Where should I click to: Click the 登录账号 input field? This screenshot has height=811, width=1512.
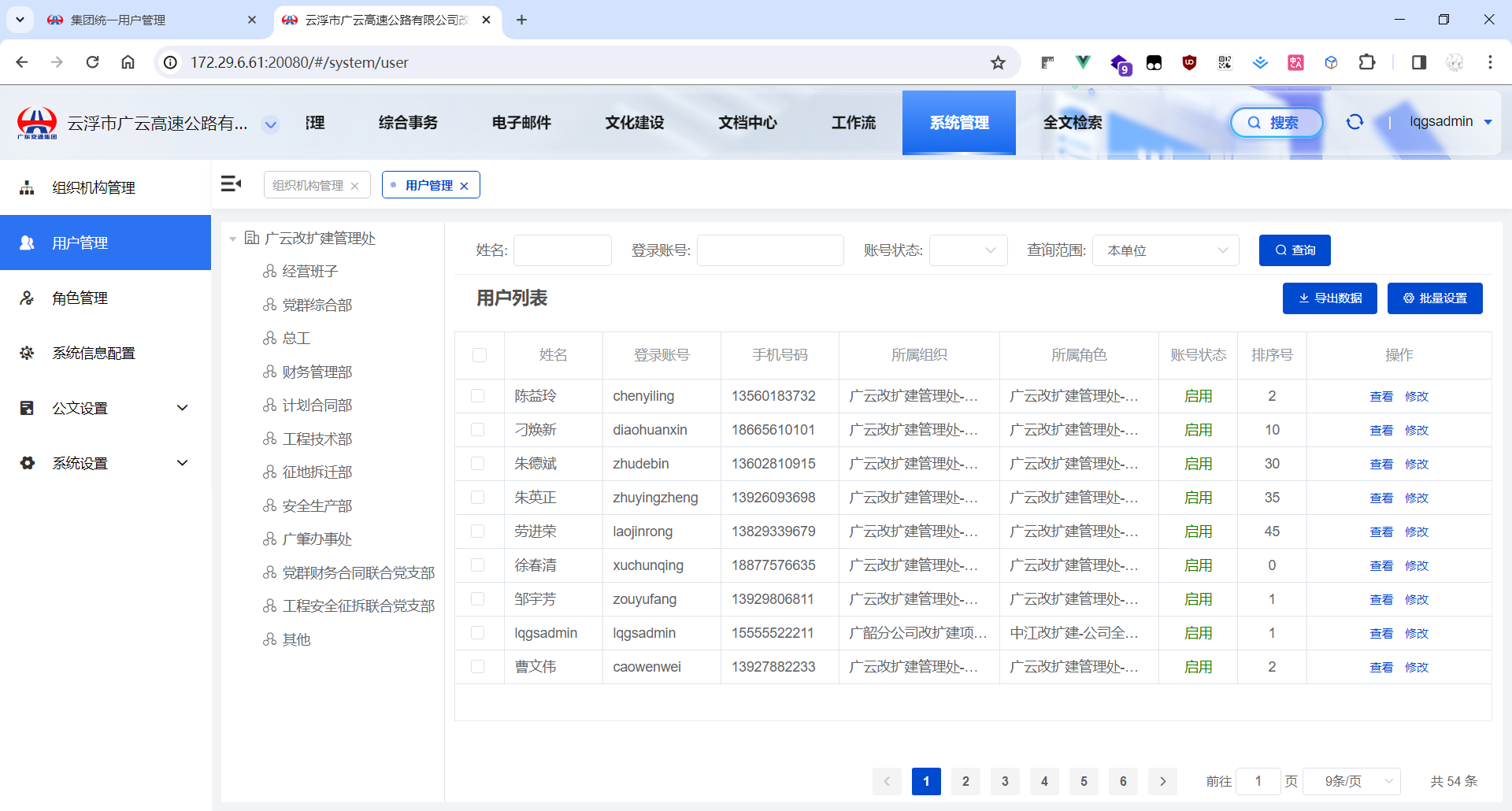pyautogui.click(x=769, y=250)
